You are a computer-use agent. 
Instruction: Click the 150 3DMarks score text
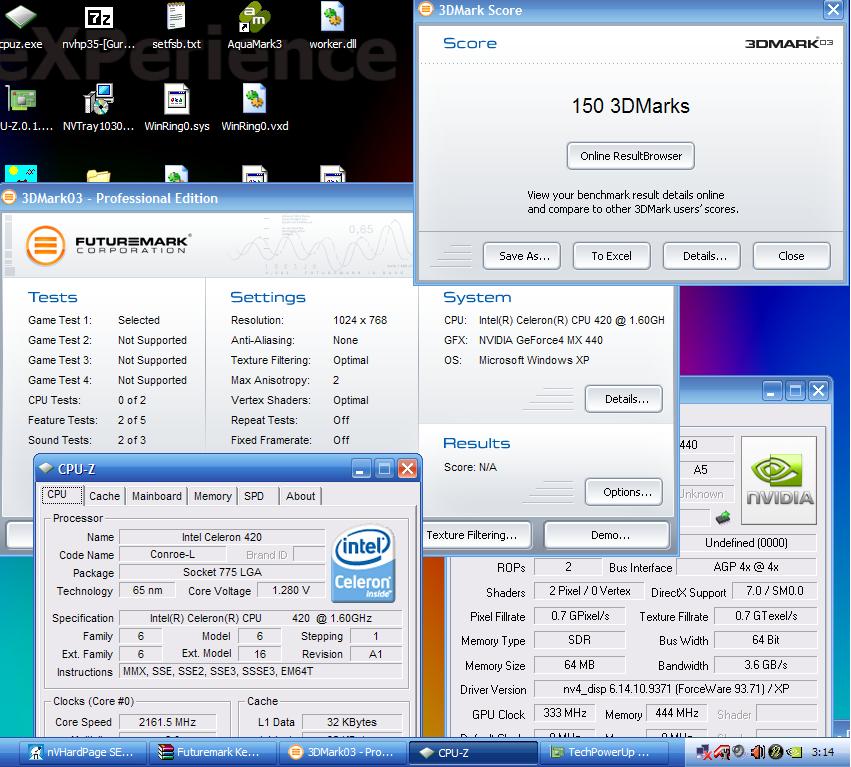(x=631, y=106)
